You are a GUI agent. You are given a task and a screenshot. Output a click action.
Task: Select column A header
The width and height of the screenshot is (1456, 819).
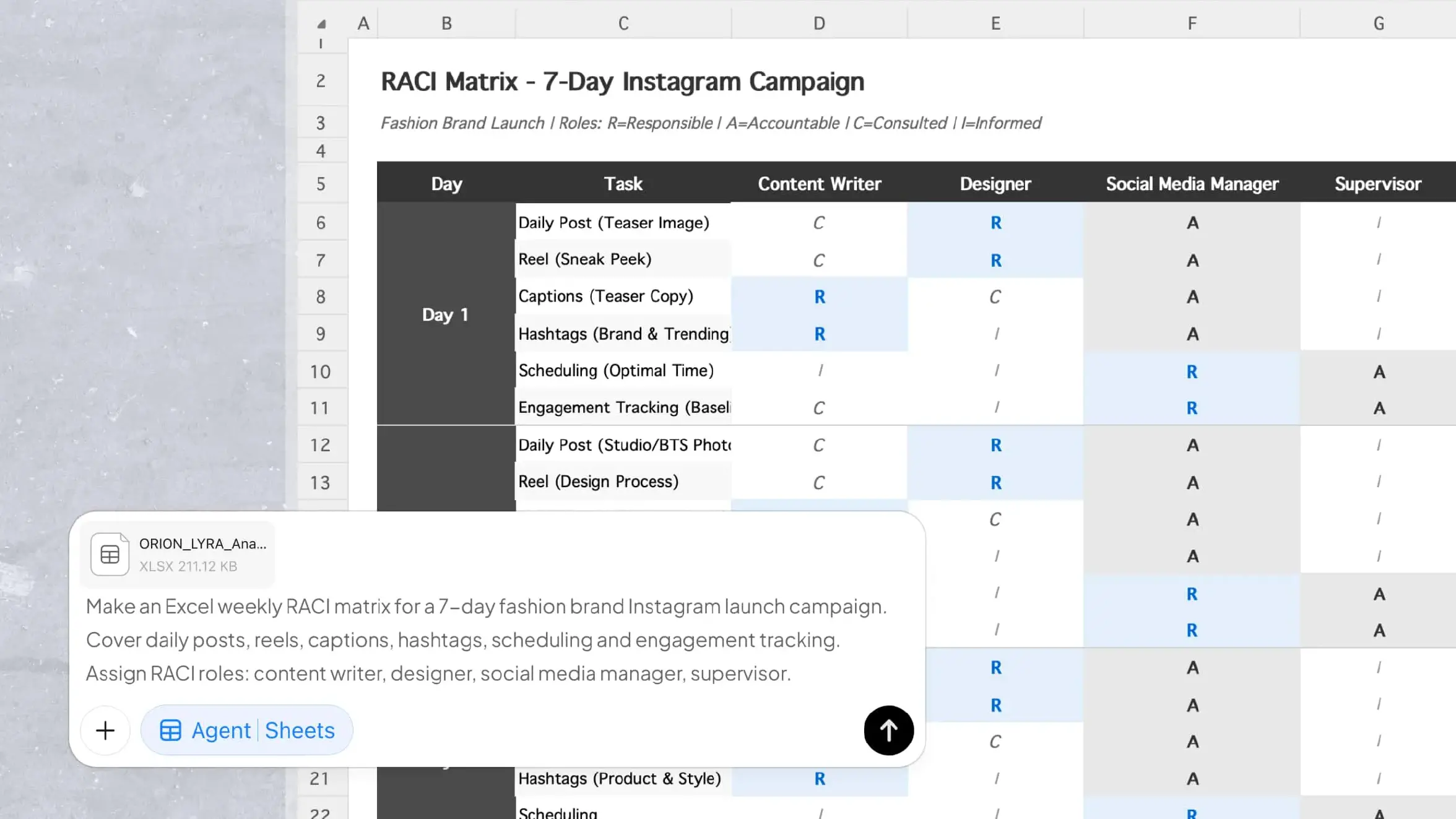(363, 23)
